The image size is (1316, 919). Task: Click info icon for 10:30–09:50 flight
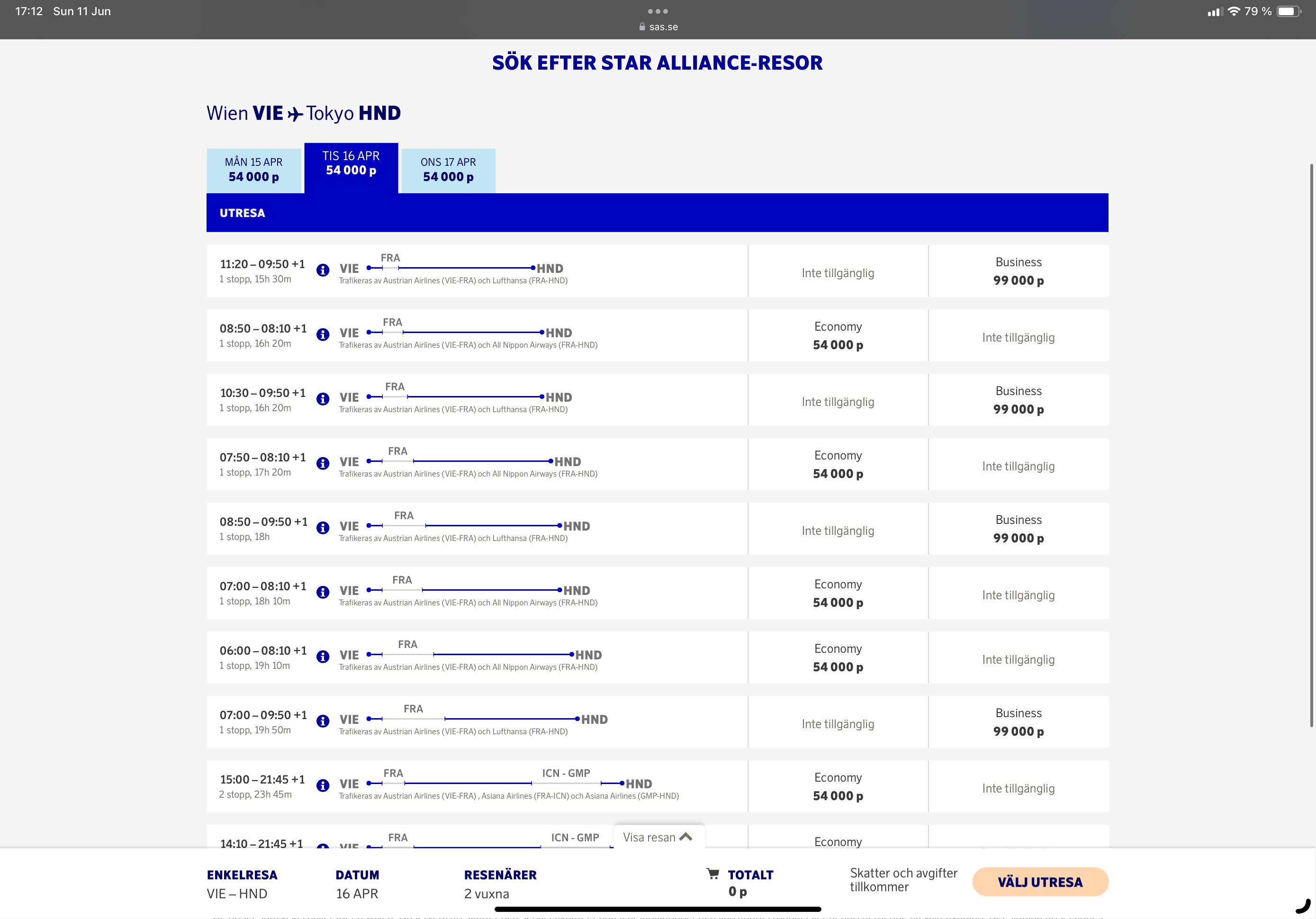tap(323, 399)
